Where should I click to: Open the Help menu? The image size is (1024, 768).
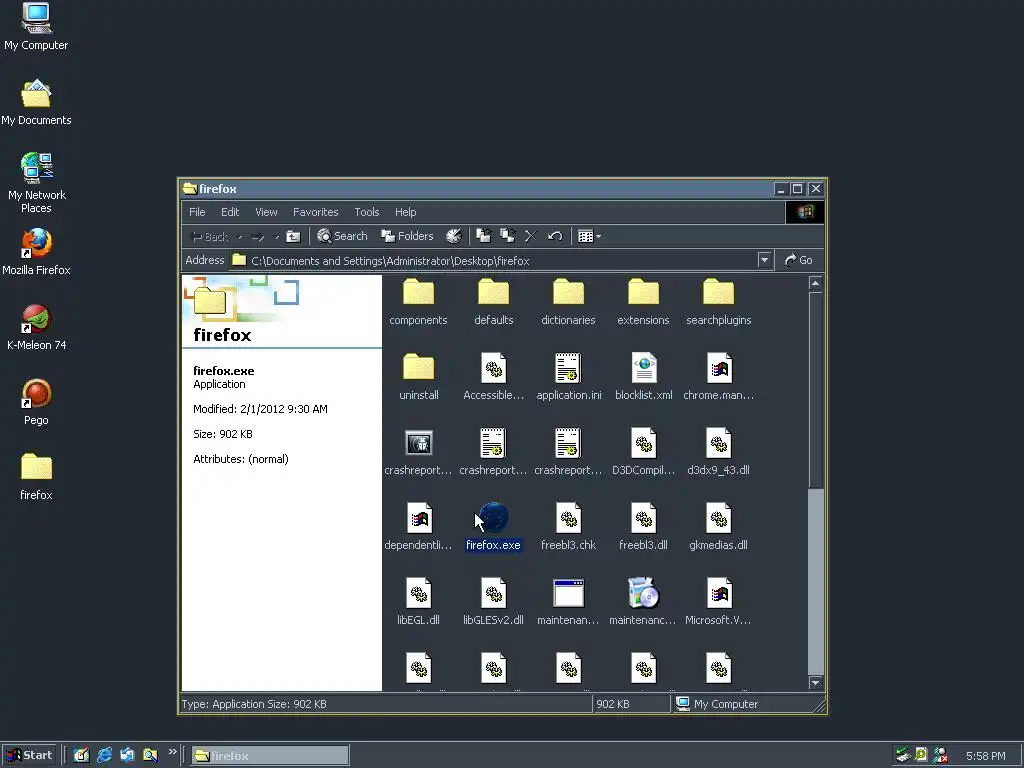[x=405, y=212]
